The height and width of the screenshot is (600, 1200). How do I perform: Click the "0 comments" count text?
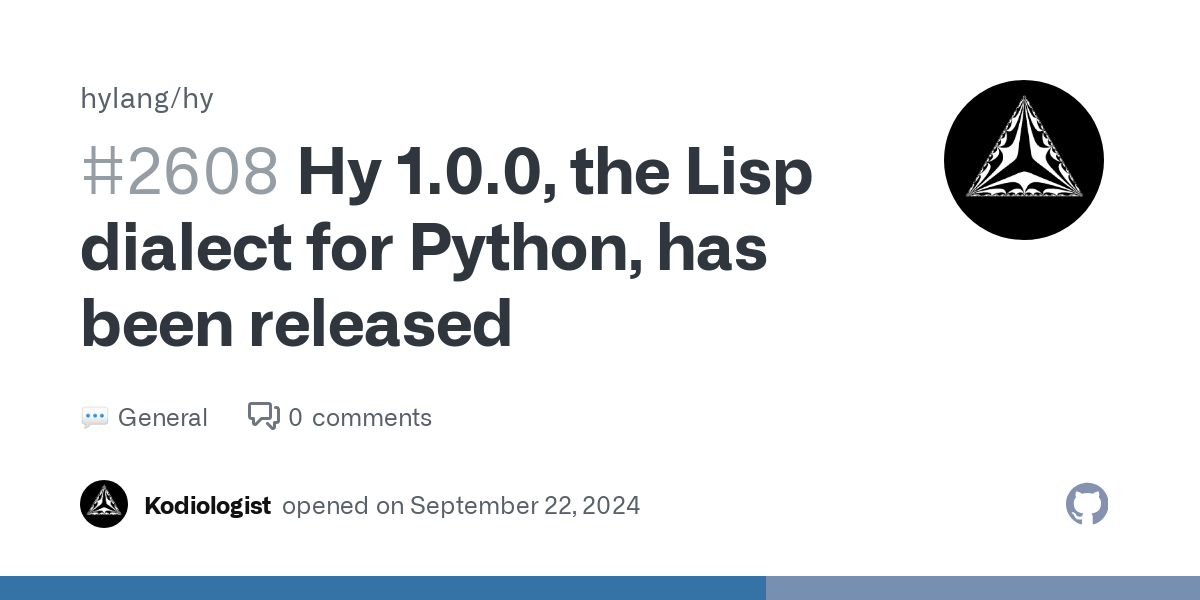[360, 418]
